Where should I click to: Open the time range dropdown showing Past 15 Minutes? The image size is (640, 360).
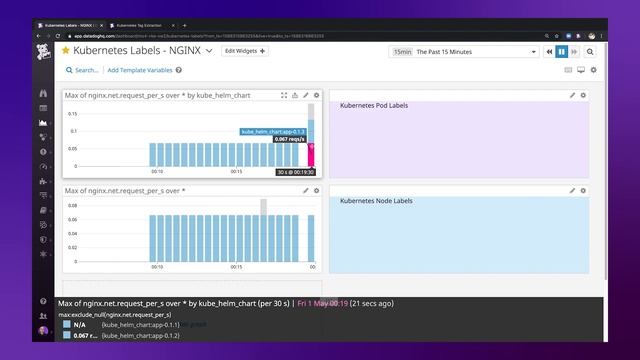(x=464, y=52)
